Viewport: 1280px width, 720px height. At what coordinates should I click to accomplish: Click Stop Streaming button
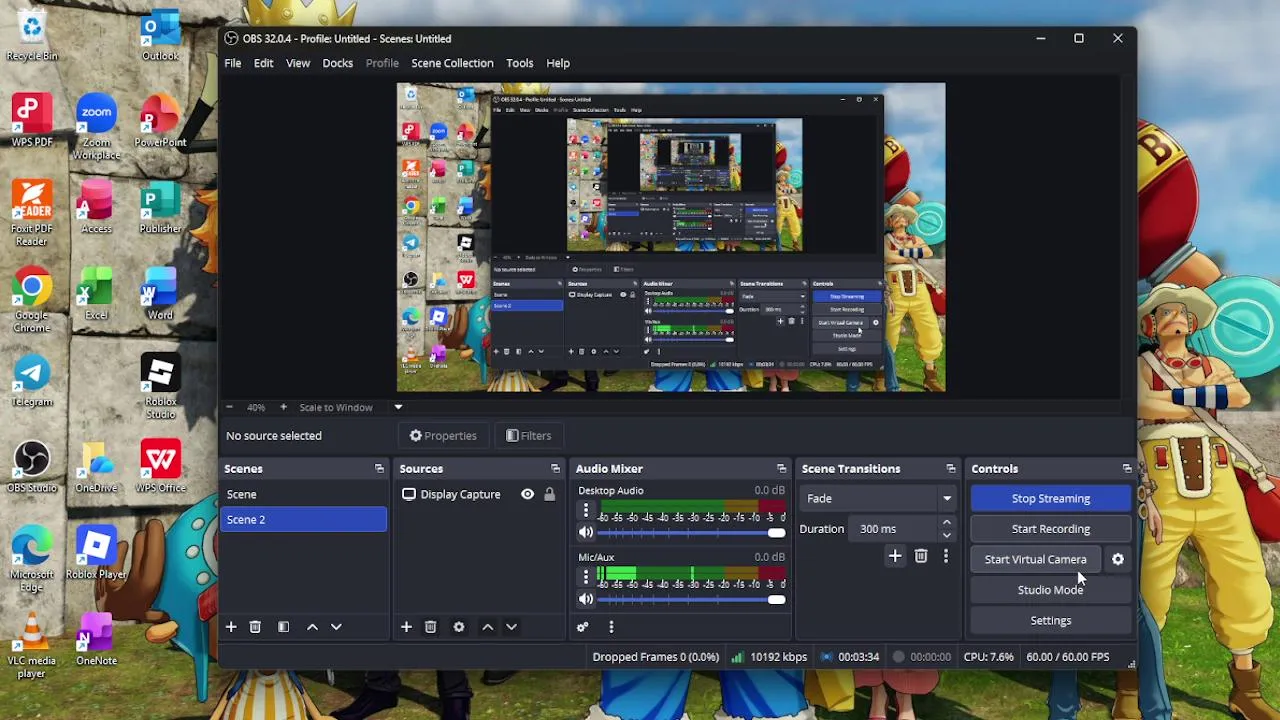tap(1050, 498)
